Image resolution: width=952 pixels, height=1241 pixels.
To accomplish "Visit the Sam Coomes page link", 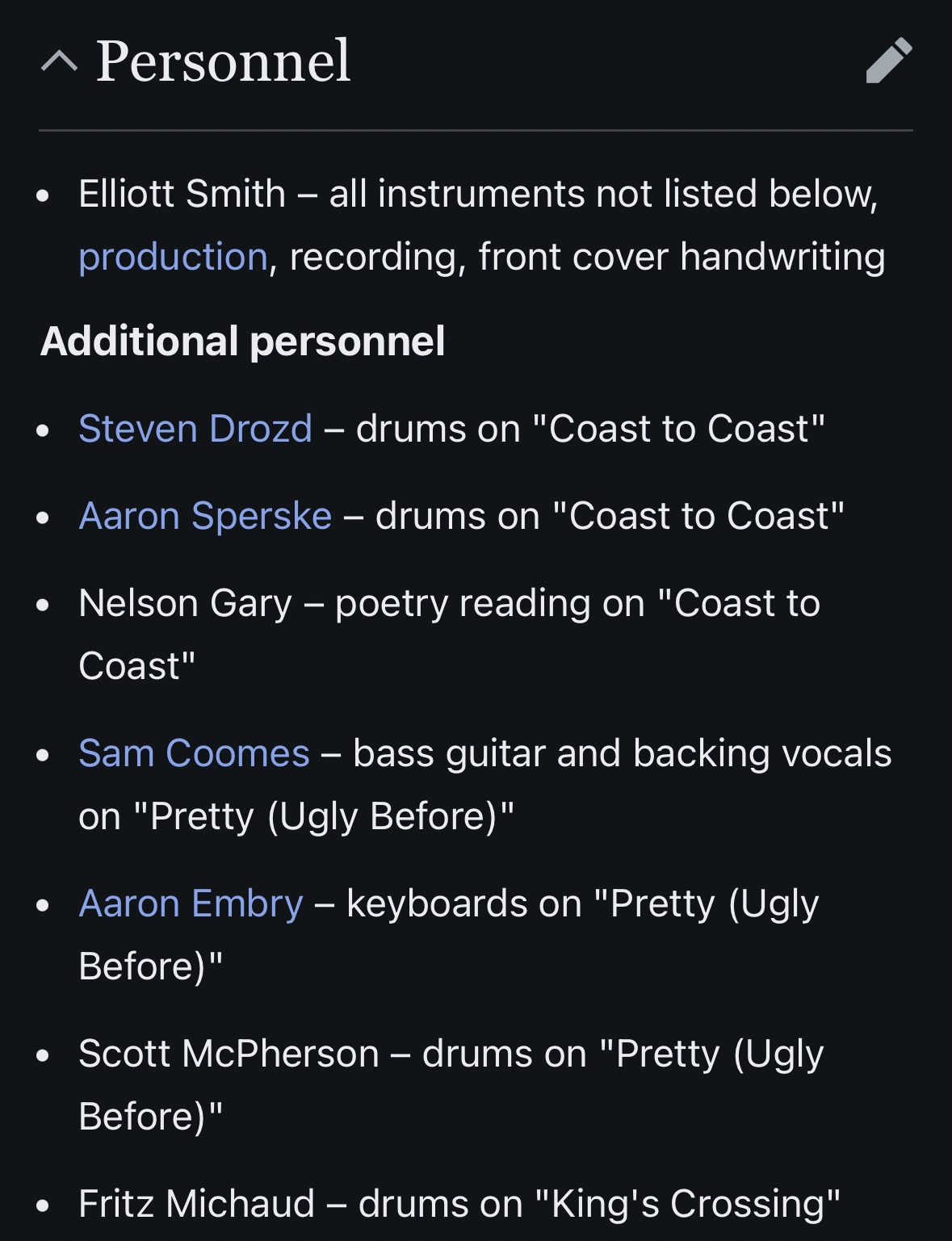I will click(194, 753).
